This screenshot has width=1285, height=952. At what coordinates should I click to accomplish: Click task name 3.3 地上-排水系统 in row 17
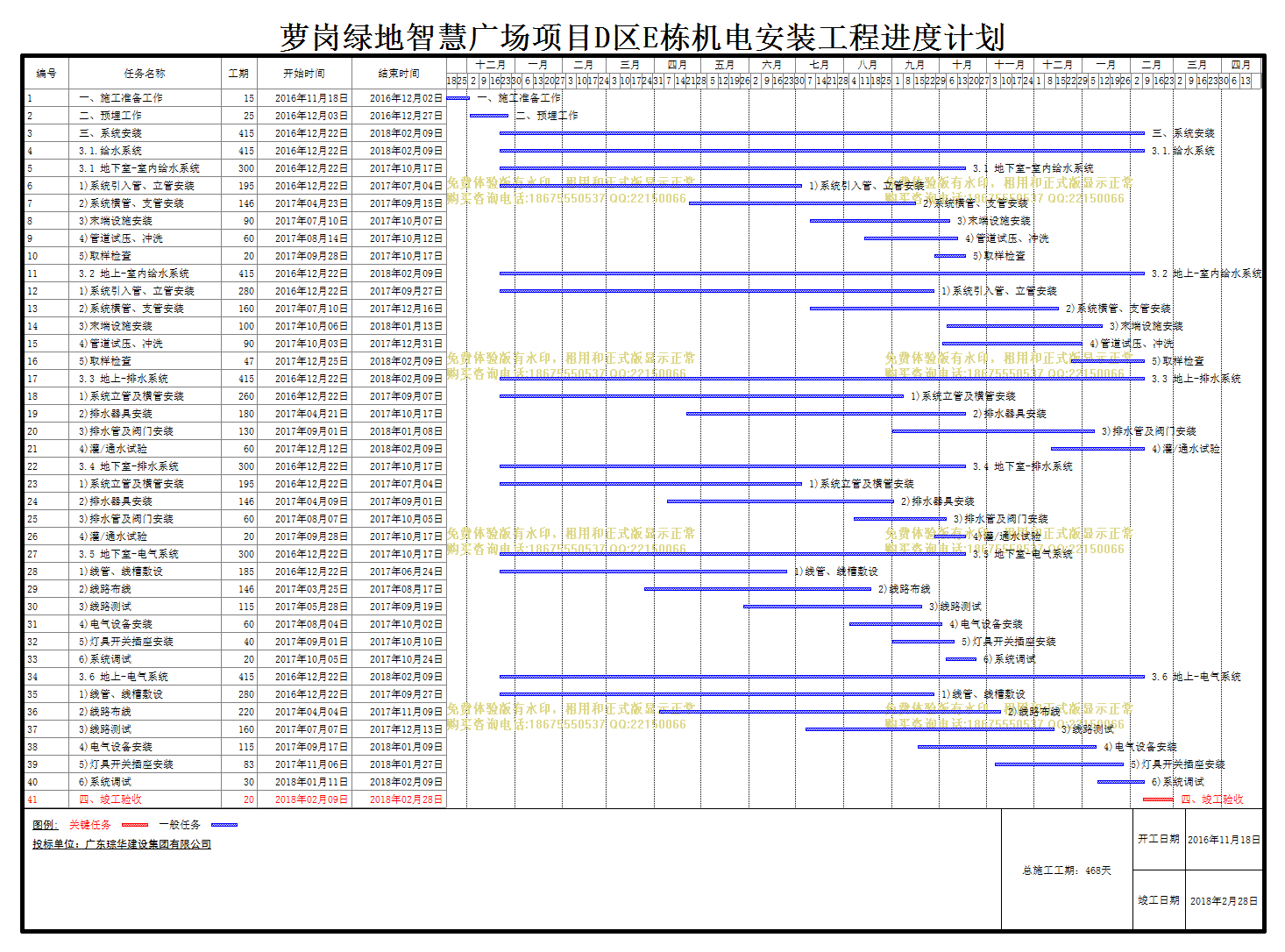124,379
